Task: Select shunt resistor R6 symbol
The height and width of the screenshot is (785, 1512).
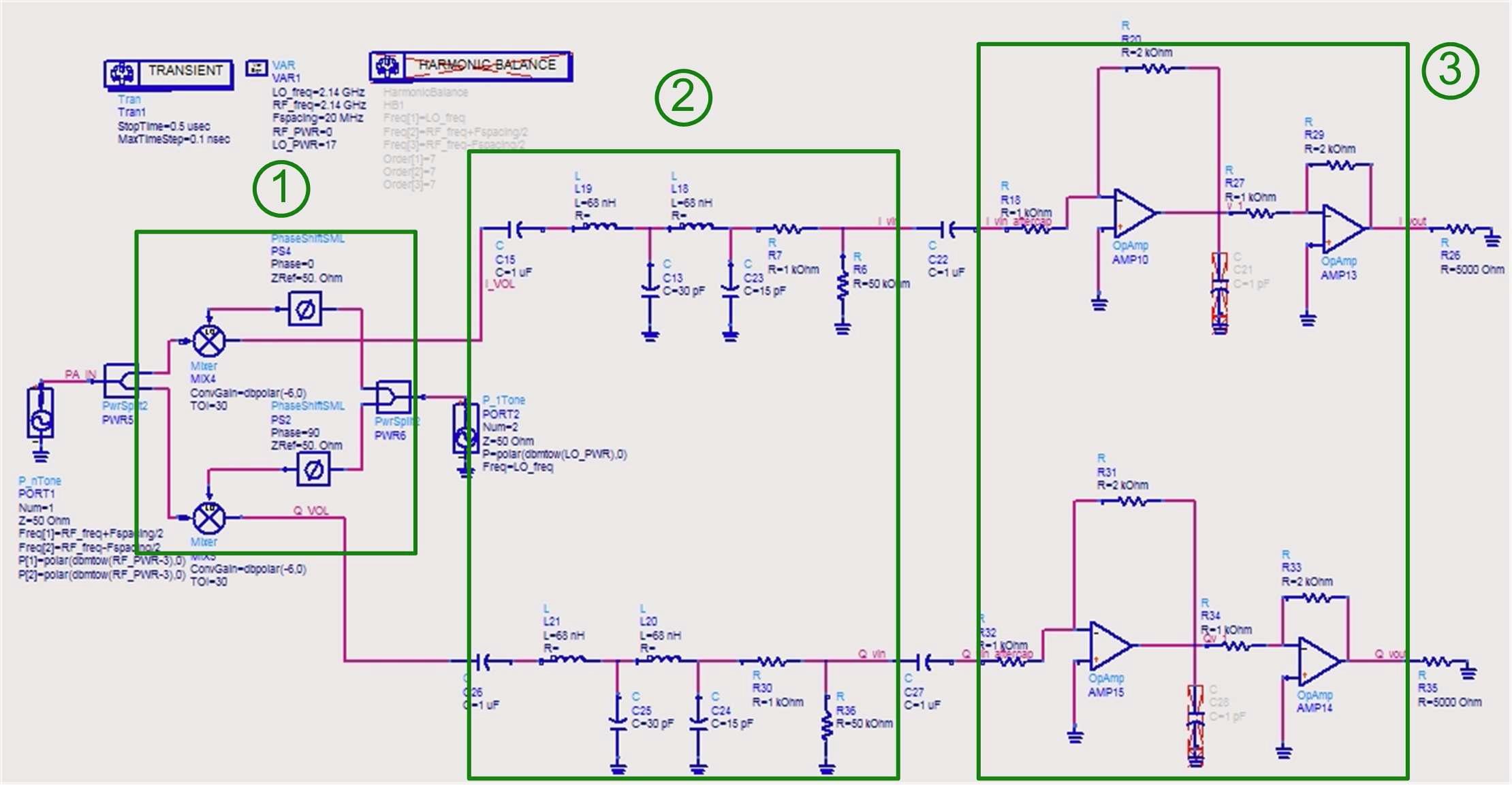Action: pos(842,286)
